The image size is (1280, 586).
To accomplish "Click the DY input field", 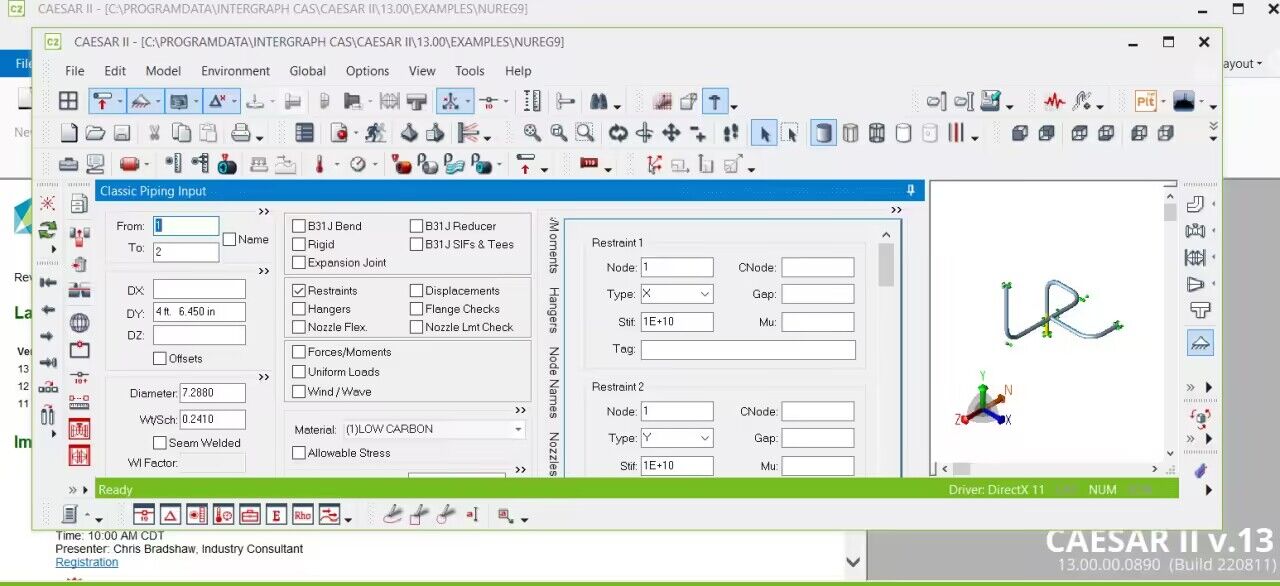I will pos(199,311).
